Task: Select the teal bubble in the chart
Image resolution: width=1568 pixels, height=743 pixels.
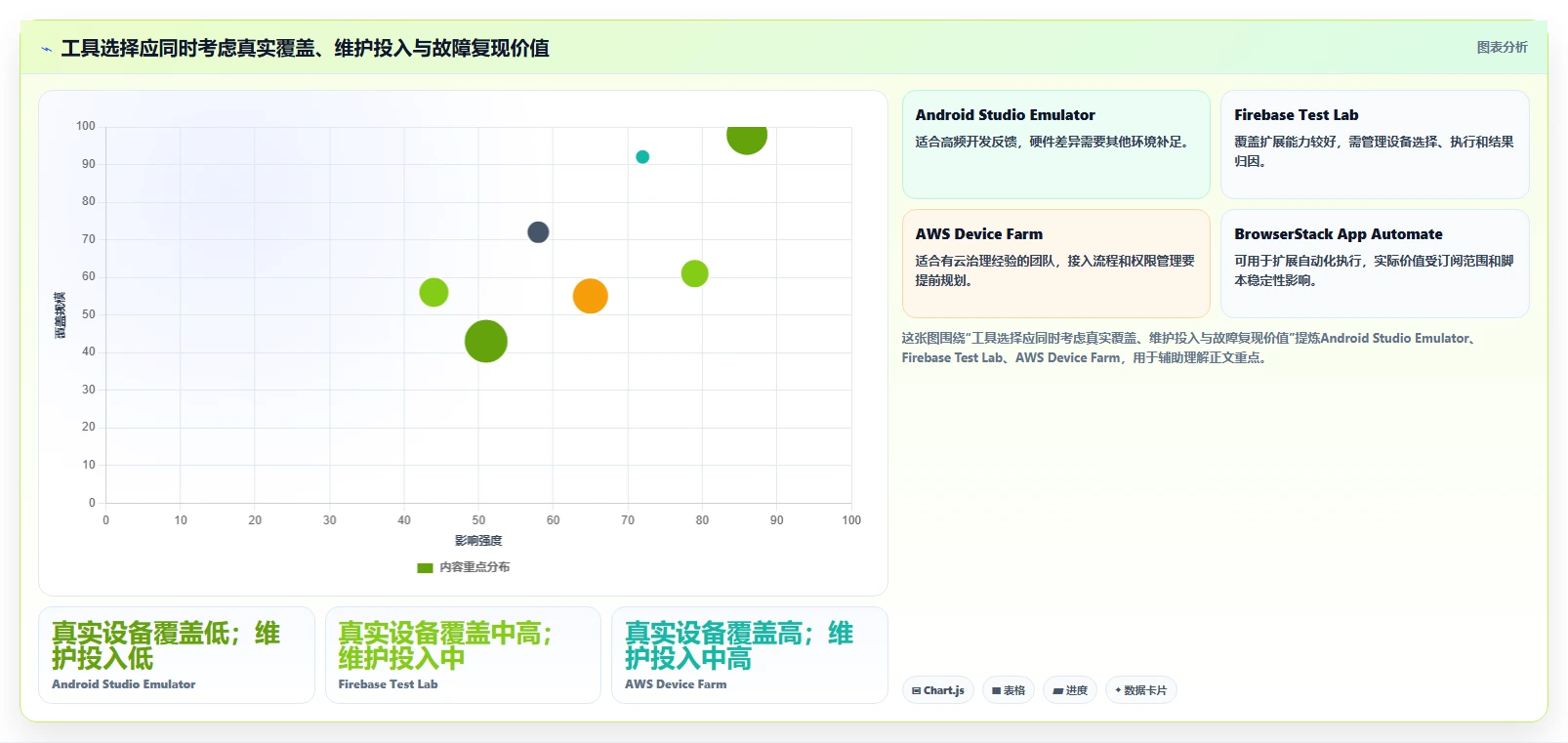Action: 642,157
